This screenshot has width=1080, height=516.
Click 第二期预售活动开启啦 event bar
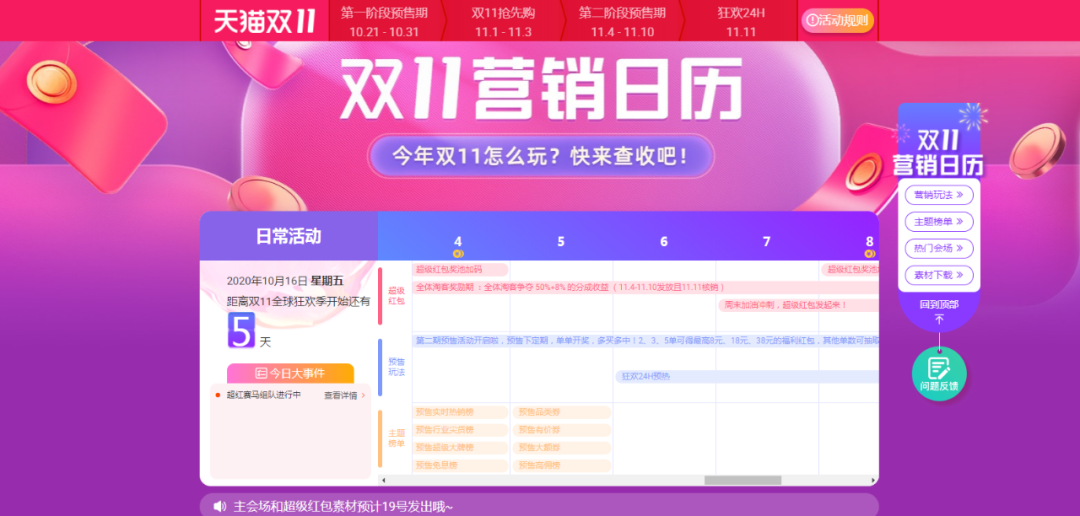pyautogui.click(x=645, y=340)
